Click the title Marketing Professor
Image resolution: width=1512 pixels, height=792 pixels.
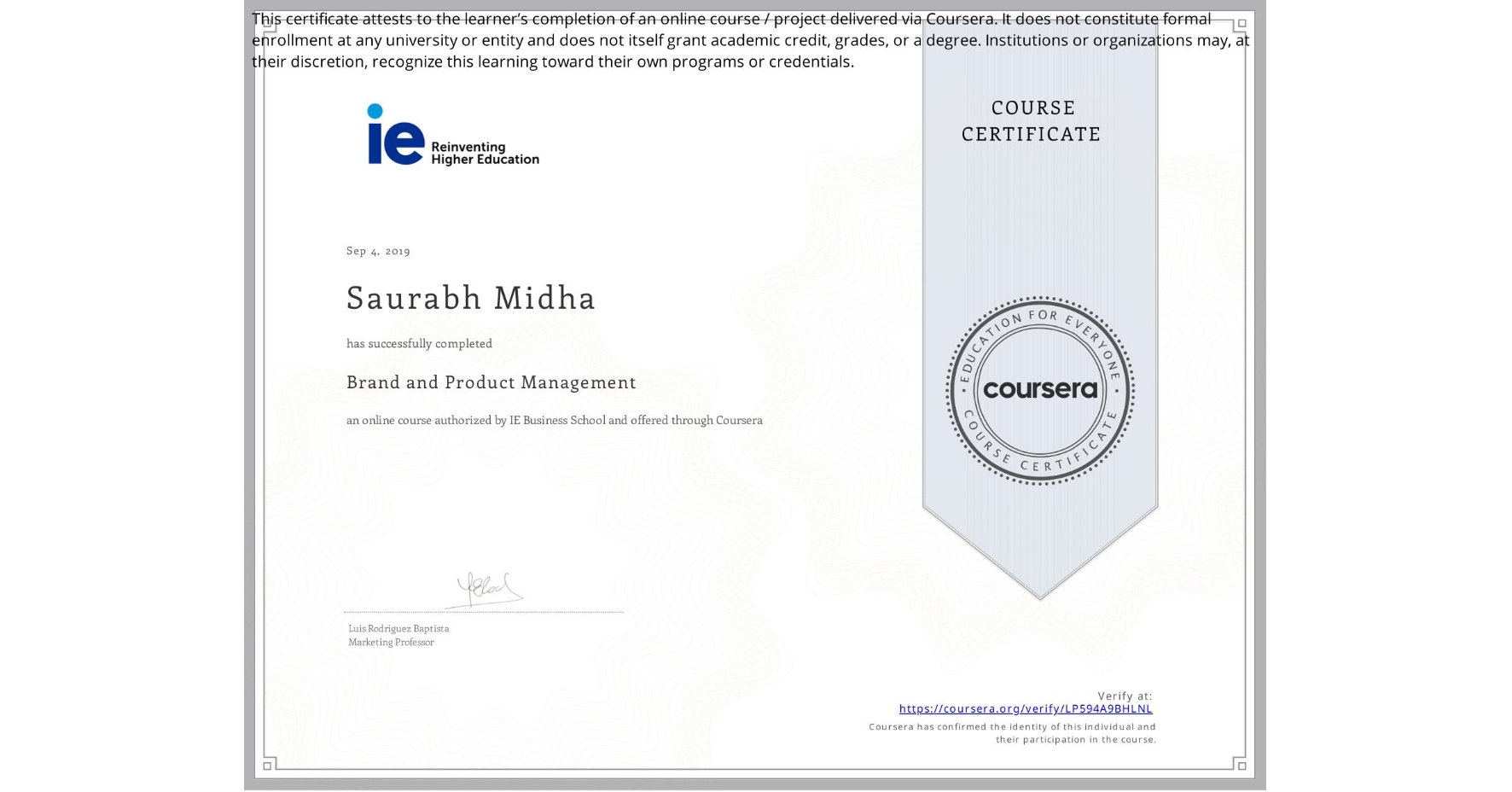(x=391, y=642)
